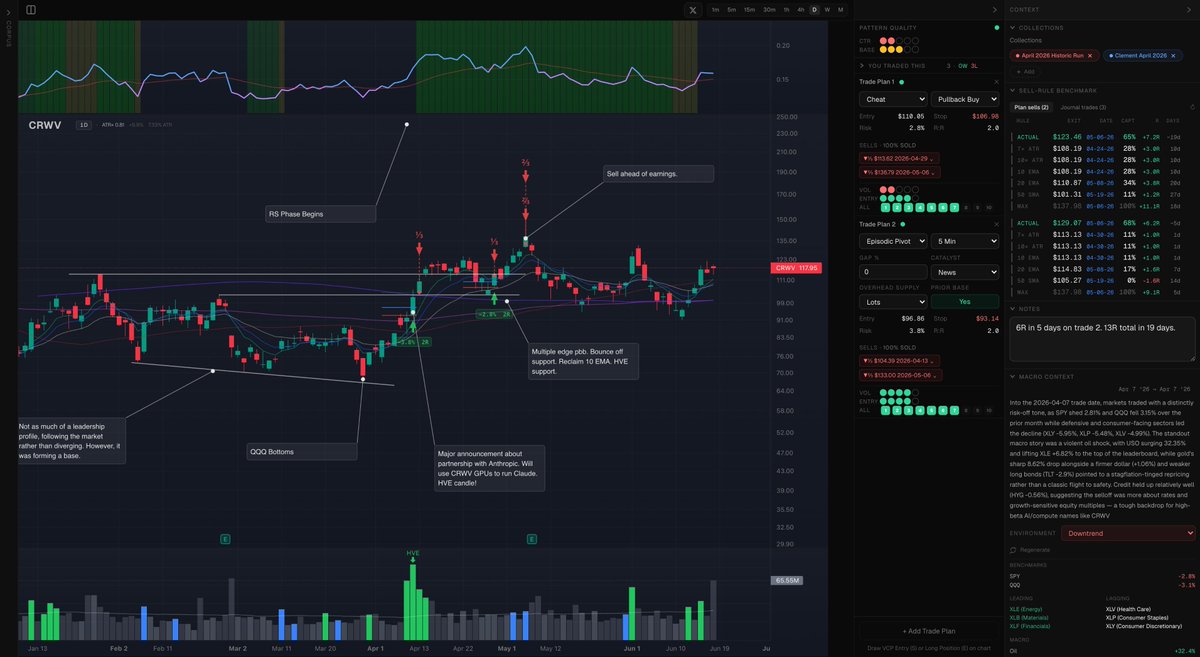Viewport: 1200px width, 657px height.
Task: Close Trade Plan 2
Action: [x=997, y=223]
